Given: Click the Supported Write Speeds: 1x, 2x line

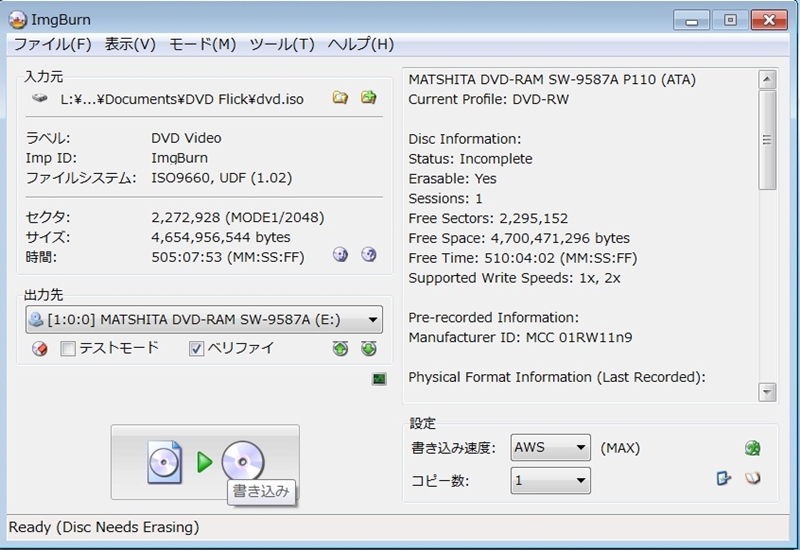Looking at the screenshot, I should coord(514,278).
